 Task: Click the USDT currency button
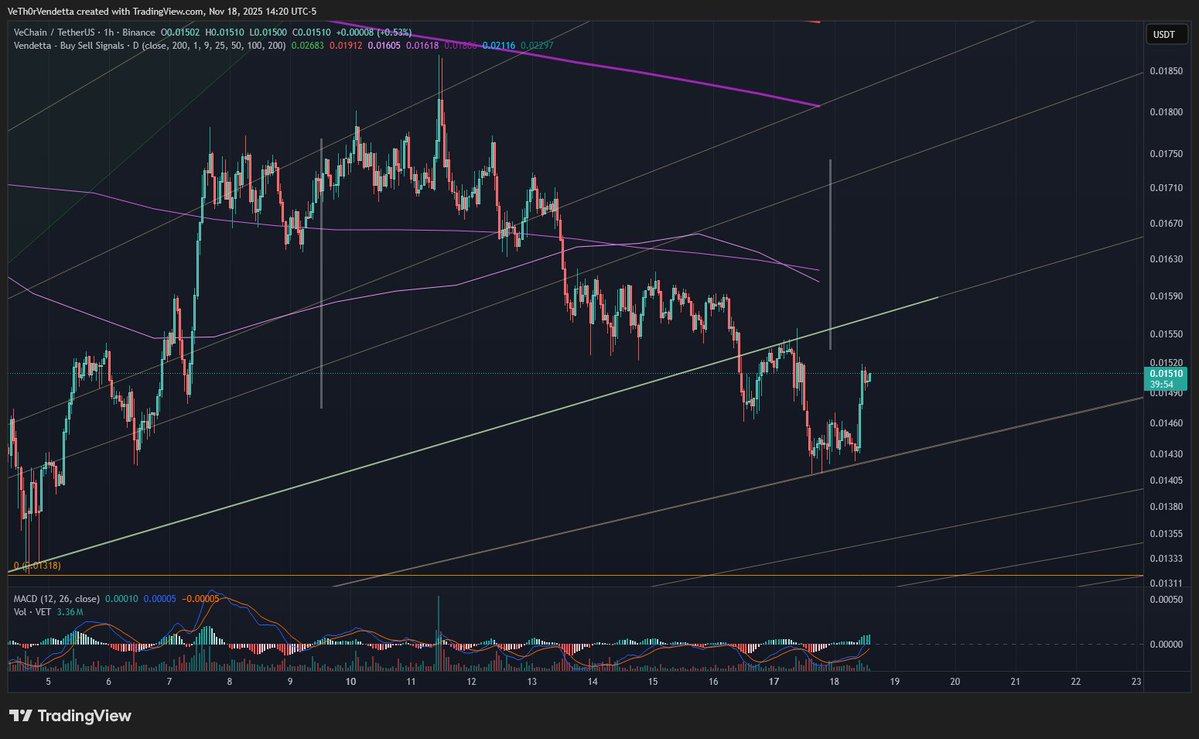click(x=1164, y=34)
